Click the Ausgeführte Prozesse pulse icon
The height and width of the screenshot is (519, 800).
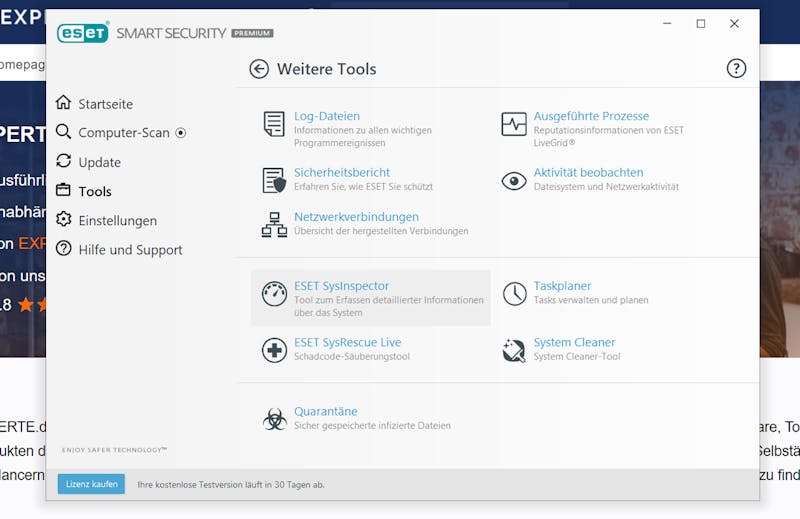[x=514, y=124]
